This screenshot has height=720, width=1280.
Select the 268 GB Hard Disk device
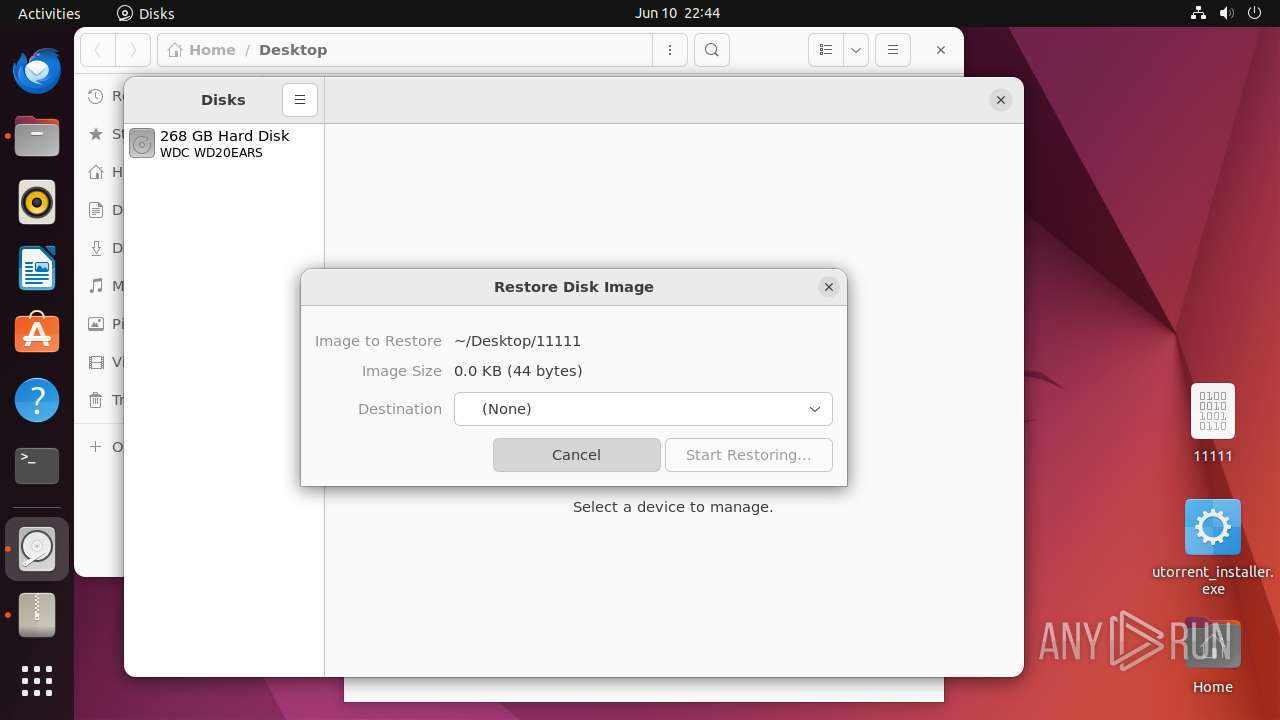tap(224, 143)
